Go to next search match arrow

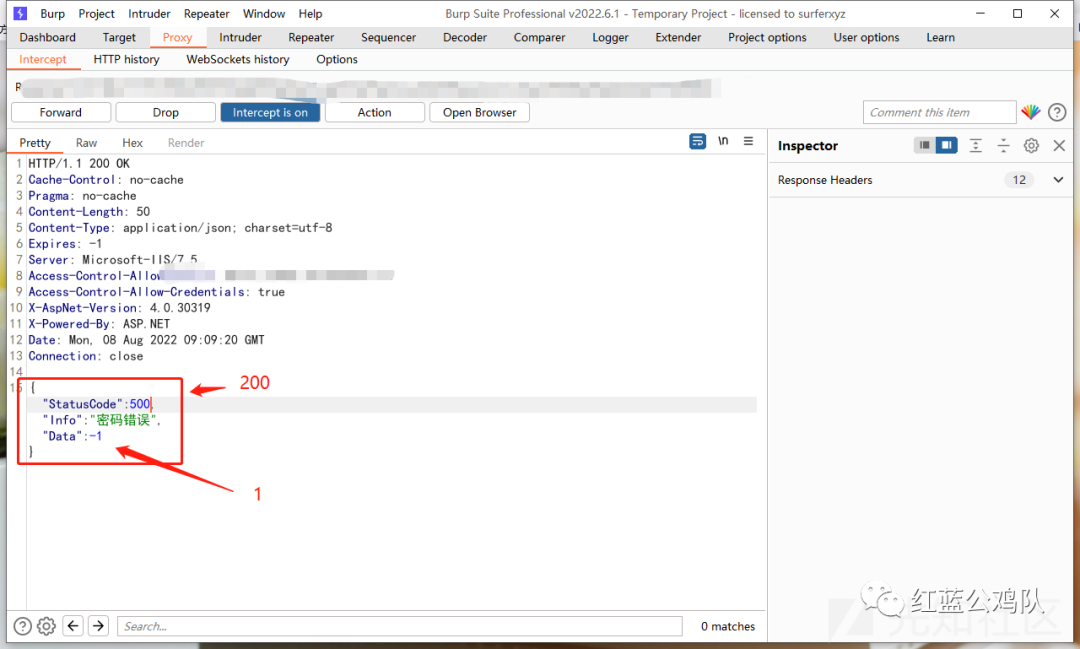pos(98,626)
